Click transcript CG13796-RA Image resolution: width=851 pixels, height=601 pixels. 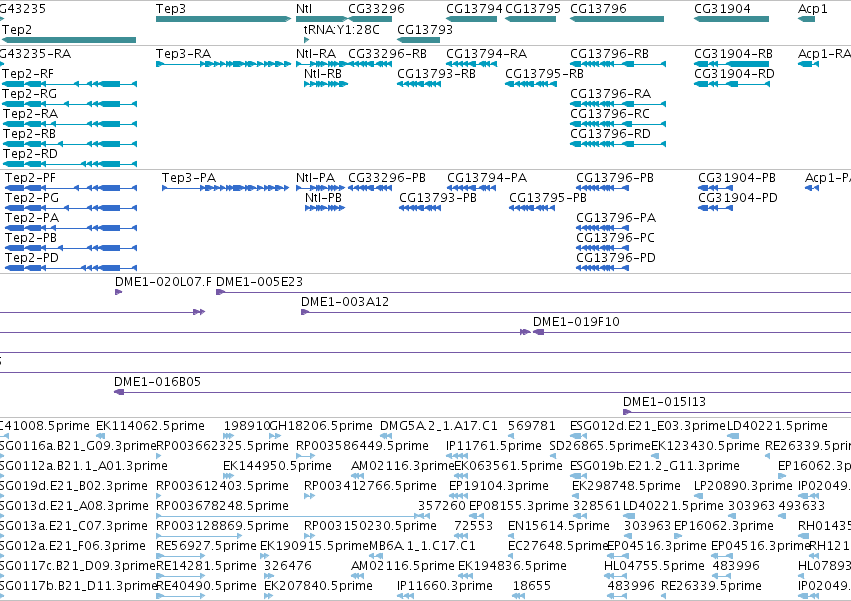(x=618, y=104)
